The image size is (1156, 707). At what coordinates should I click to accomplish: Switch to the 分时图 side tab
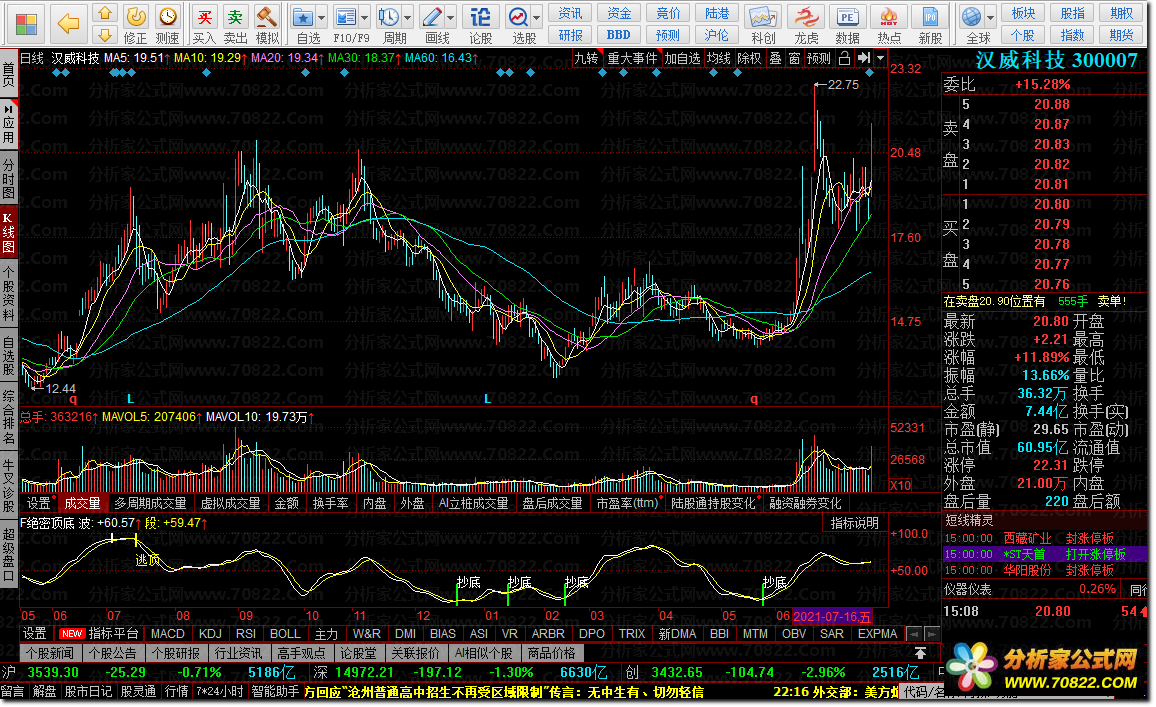click(9, 178)
